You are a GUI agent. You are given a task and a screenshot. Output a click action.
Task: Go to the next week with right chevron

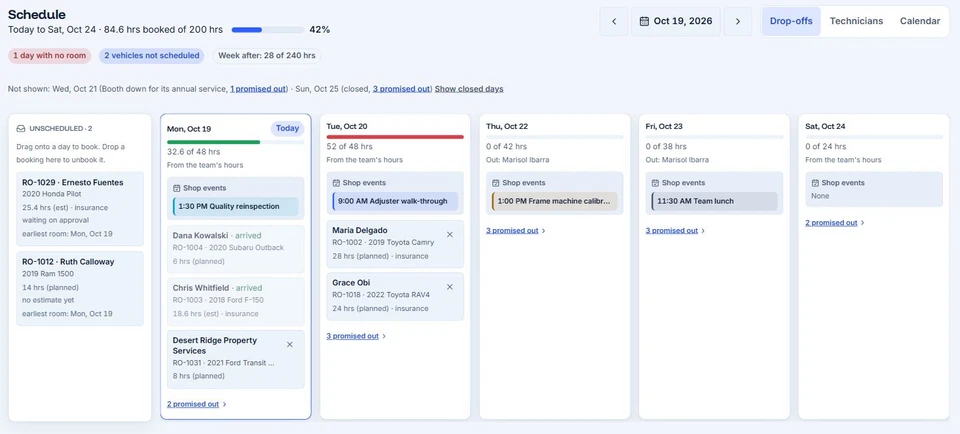[x=738, y=21]
